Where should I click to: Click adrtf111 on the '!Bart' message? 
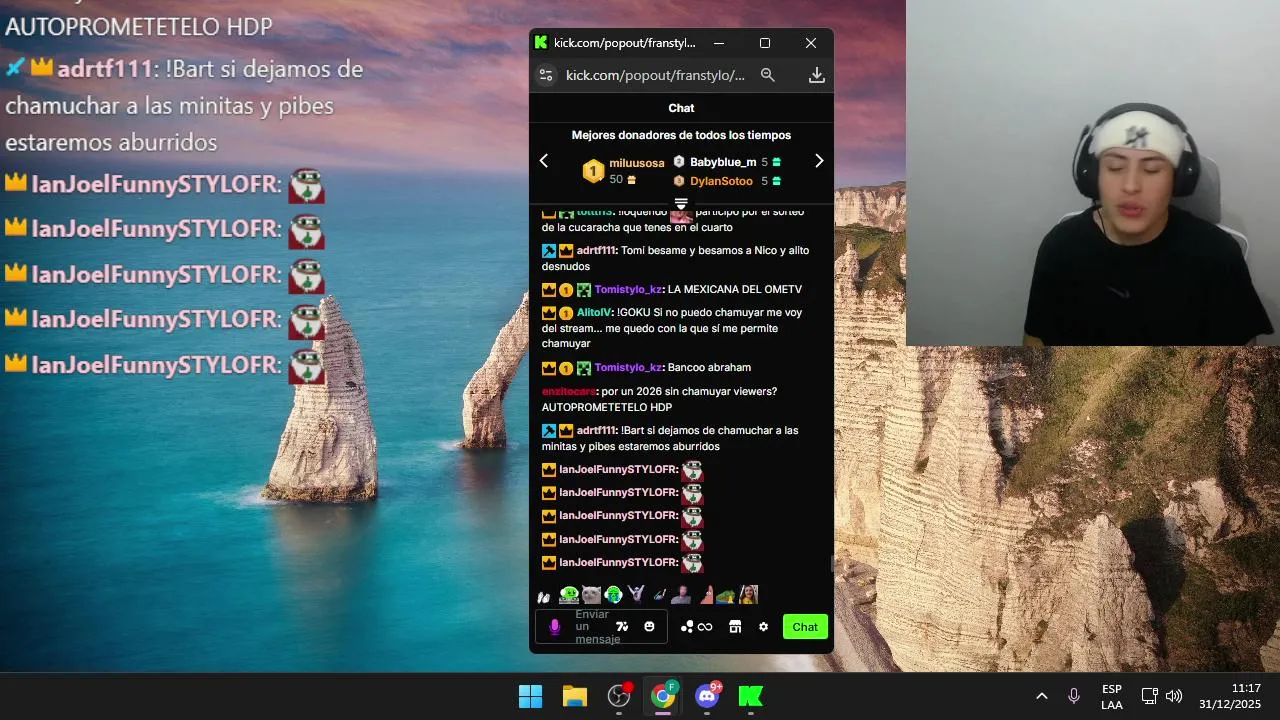(596, 431)
